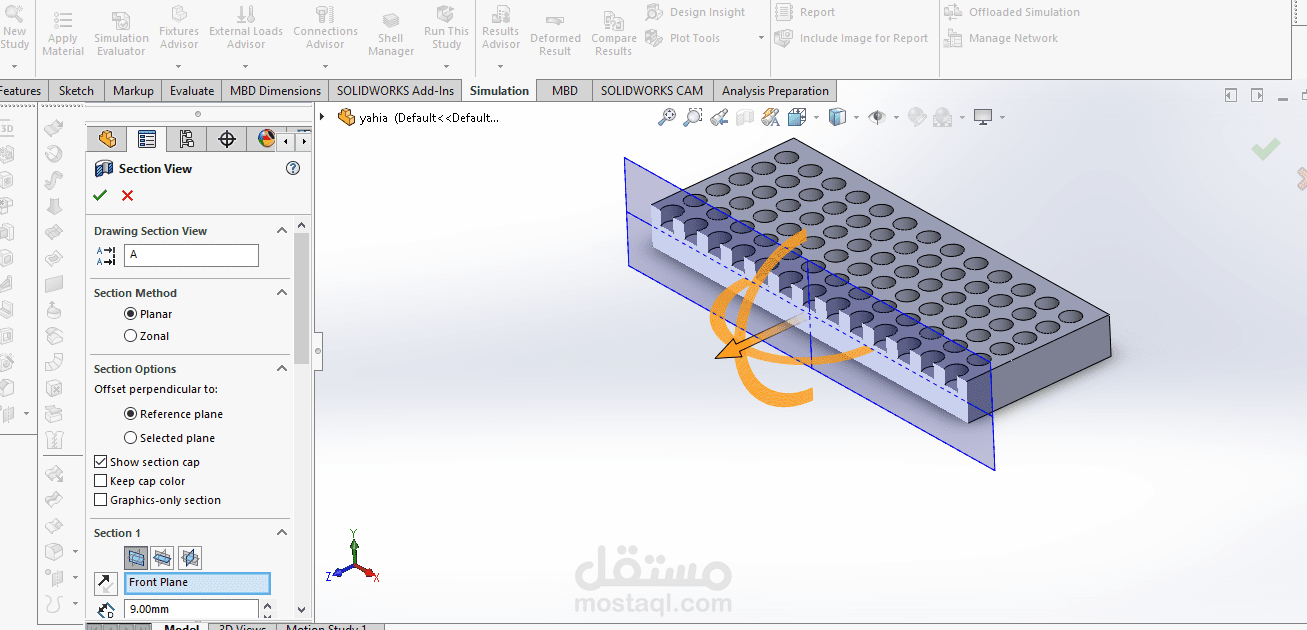The height and width of the screenshot is (630, 1307).
Task: Click the Apply Scene icon
Action: (942, 117)
